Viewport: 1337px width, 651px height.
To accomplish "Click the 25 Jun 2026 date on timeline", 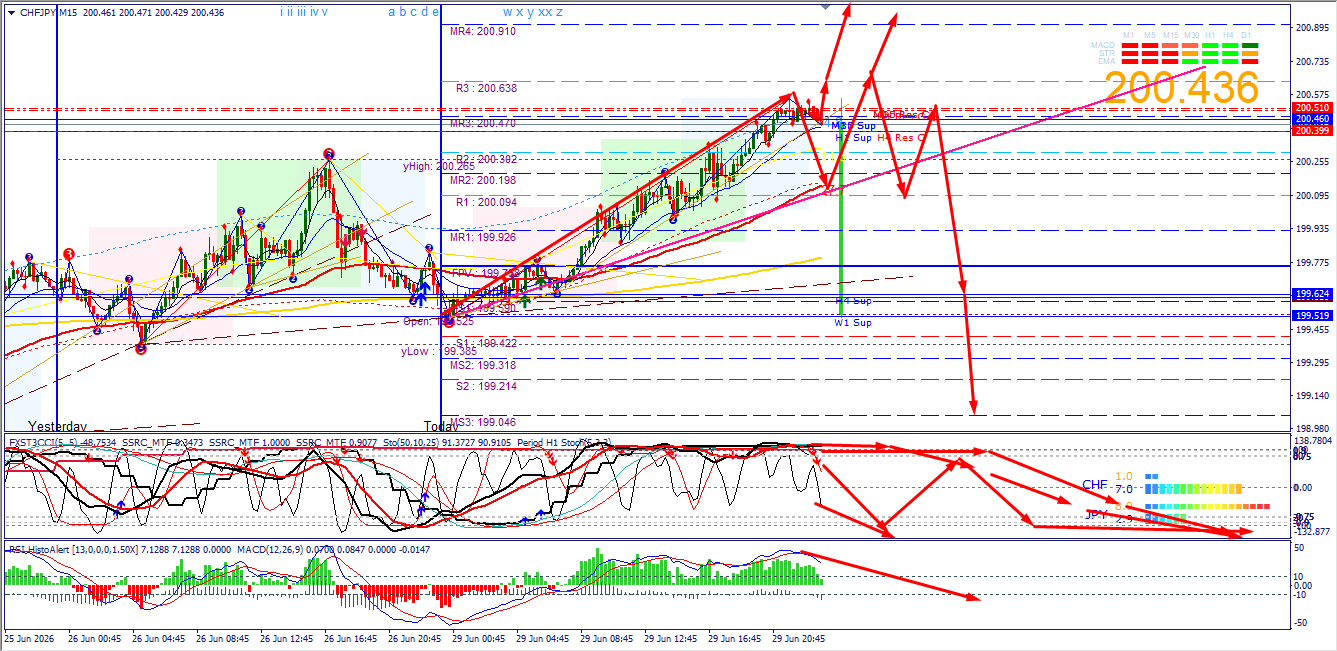I will point(31,637).
